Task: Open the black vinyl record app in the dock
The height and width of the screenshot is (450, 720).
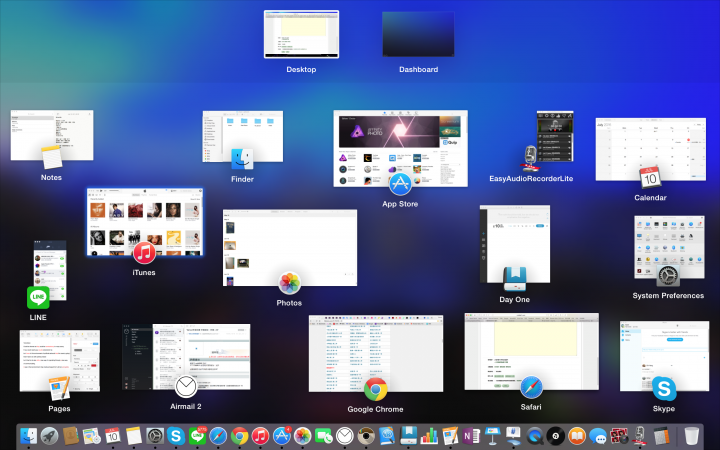Action: (556, 436)
